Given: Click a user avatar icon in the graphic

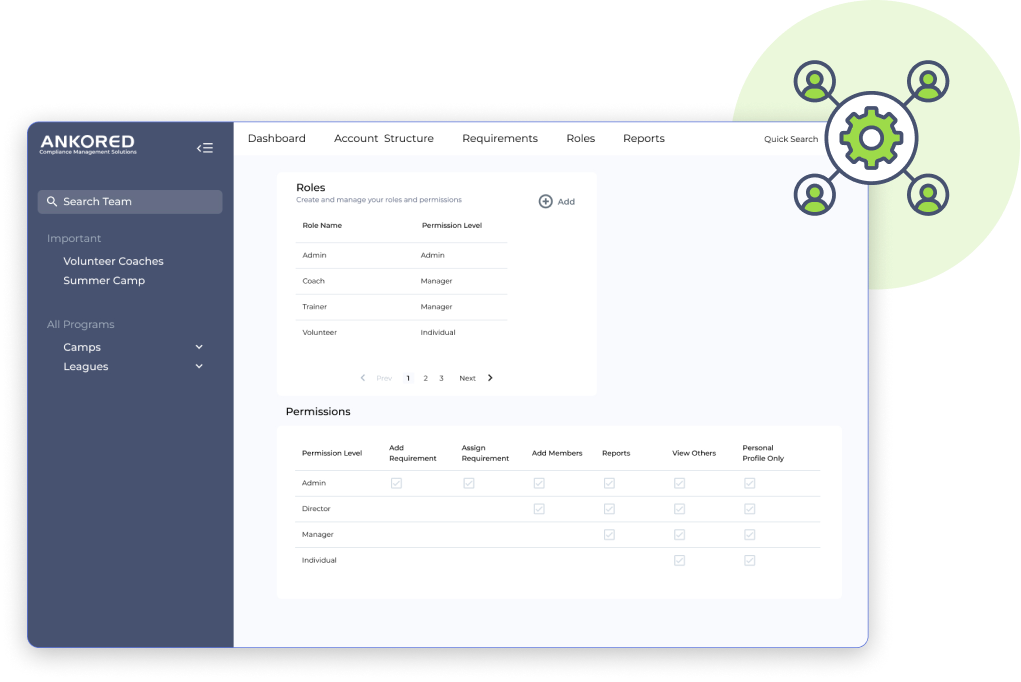Looking at the screenshot, I should pyautogui.click(x=814, y=78).
